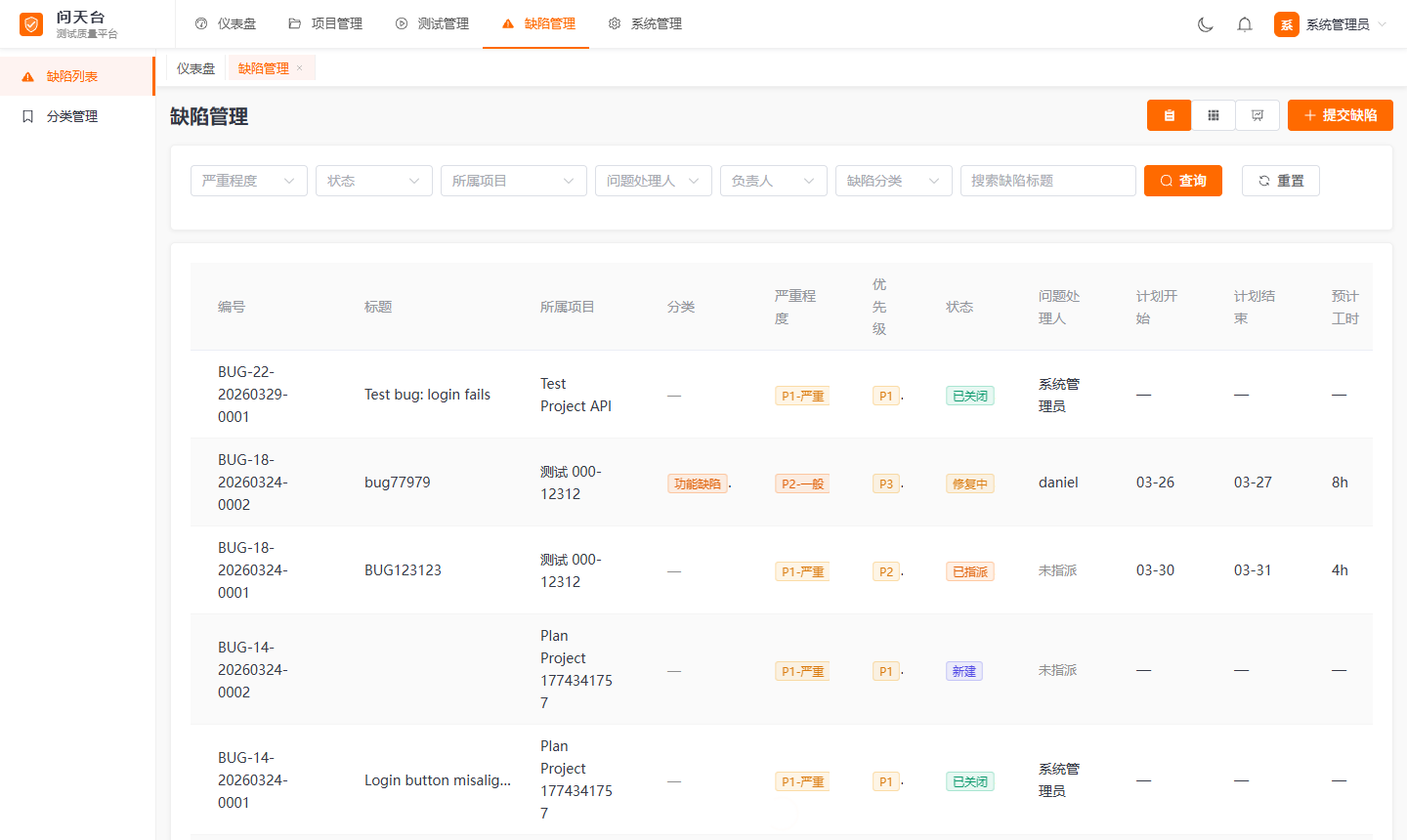The height and width of the screenshot is (840, 1407).
Task: Click the 已关闭 tag of BUG-22 row
Action: 970,396
